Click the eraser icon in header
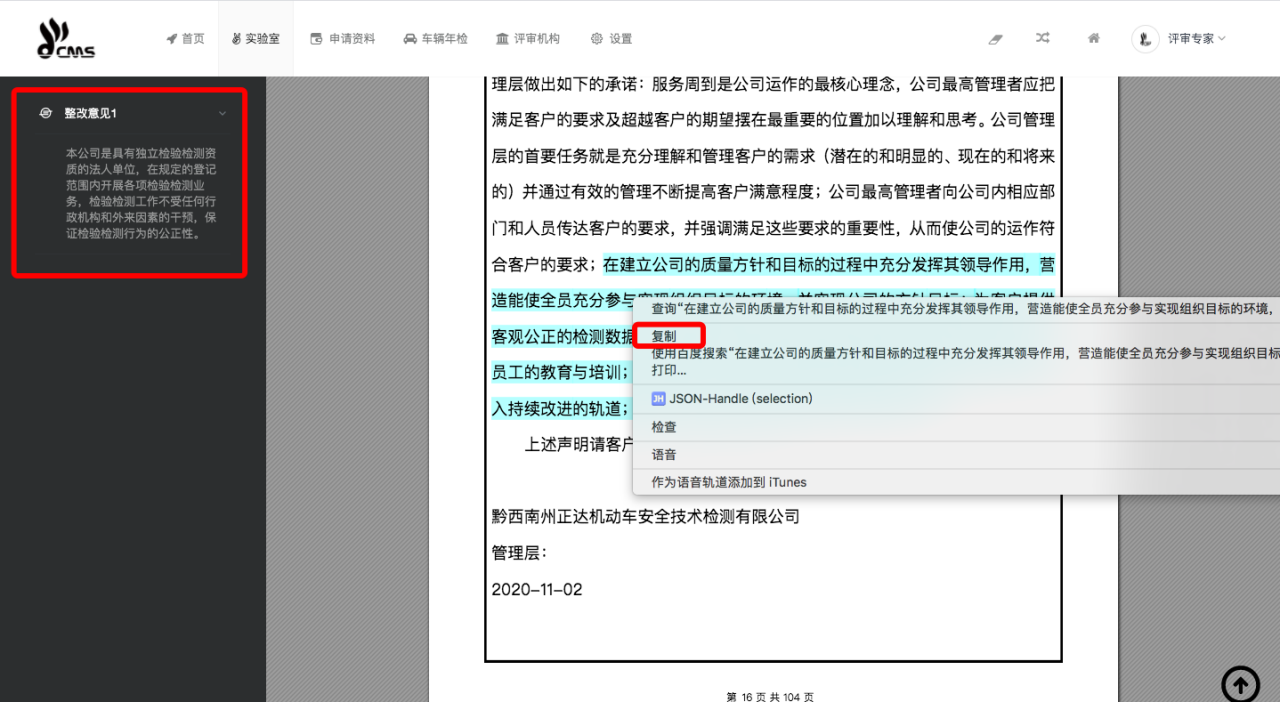Screen dimensions: 1280x702 995,39
